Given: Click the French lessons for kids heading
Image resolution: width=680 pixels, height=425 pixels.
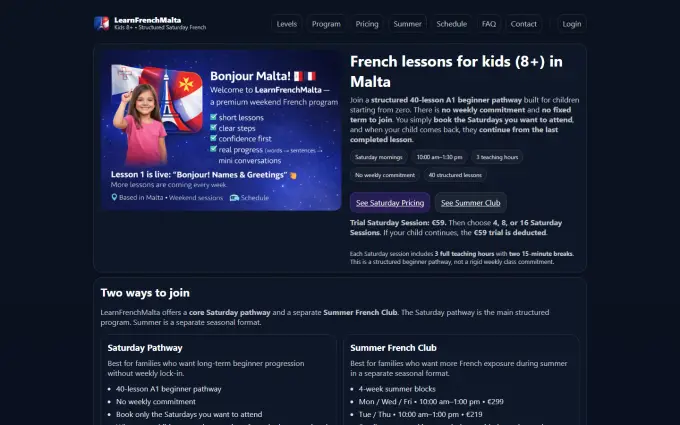Looking at the screenshot, I should [x=456, y=72].
